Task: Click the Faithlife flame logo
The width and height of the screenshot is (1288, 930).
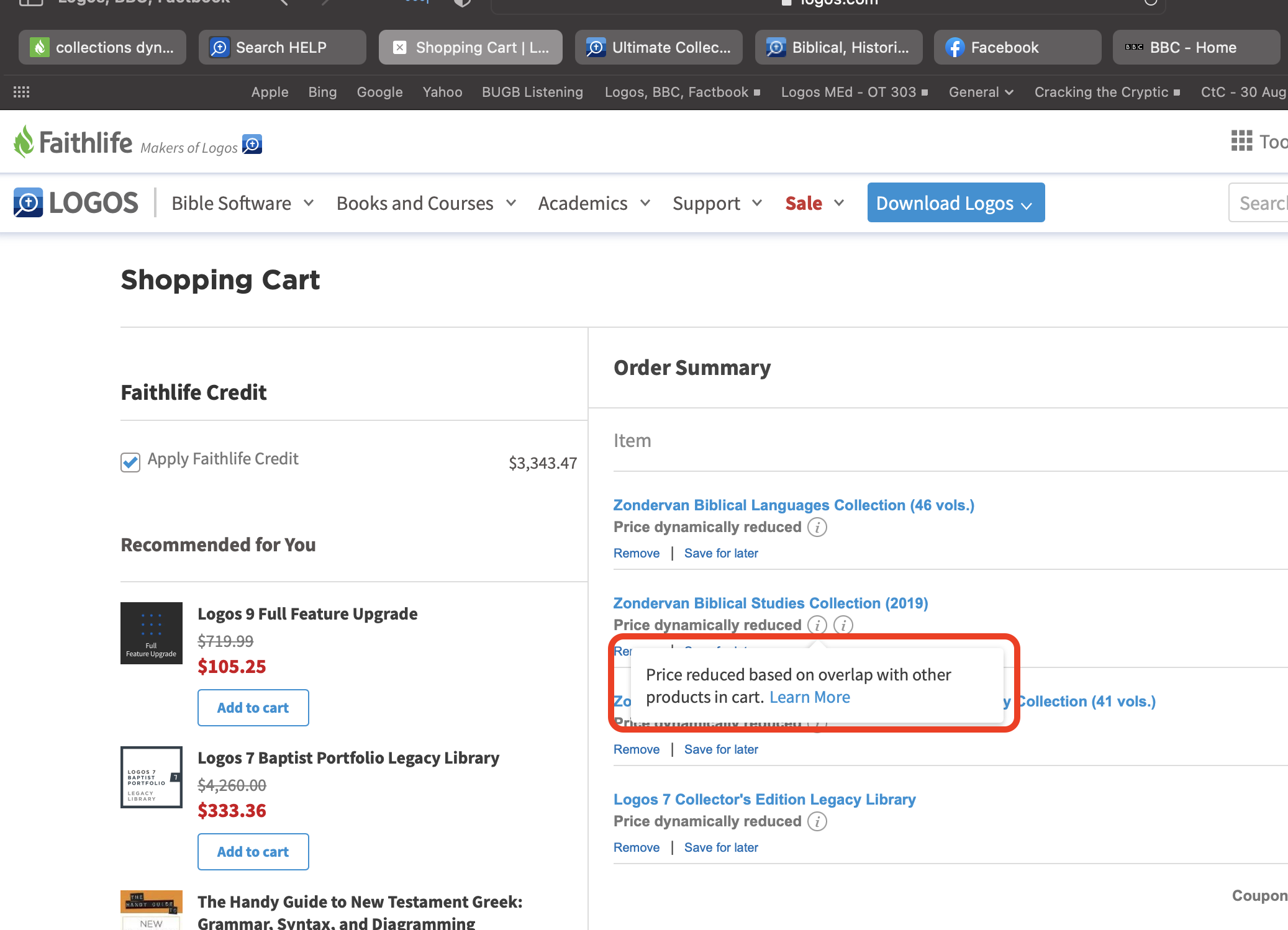Action: click(24, 142)
